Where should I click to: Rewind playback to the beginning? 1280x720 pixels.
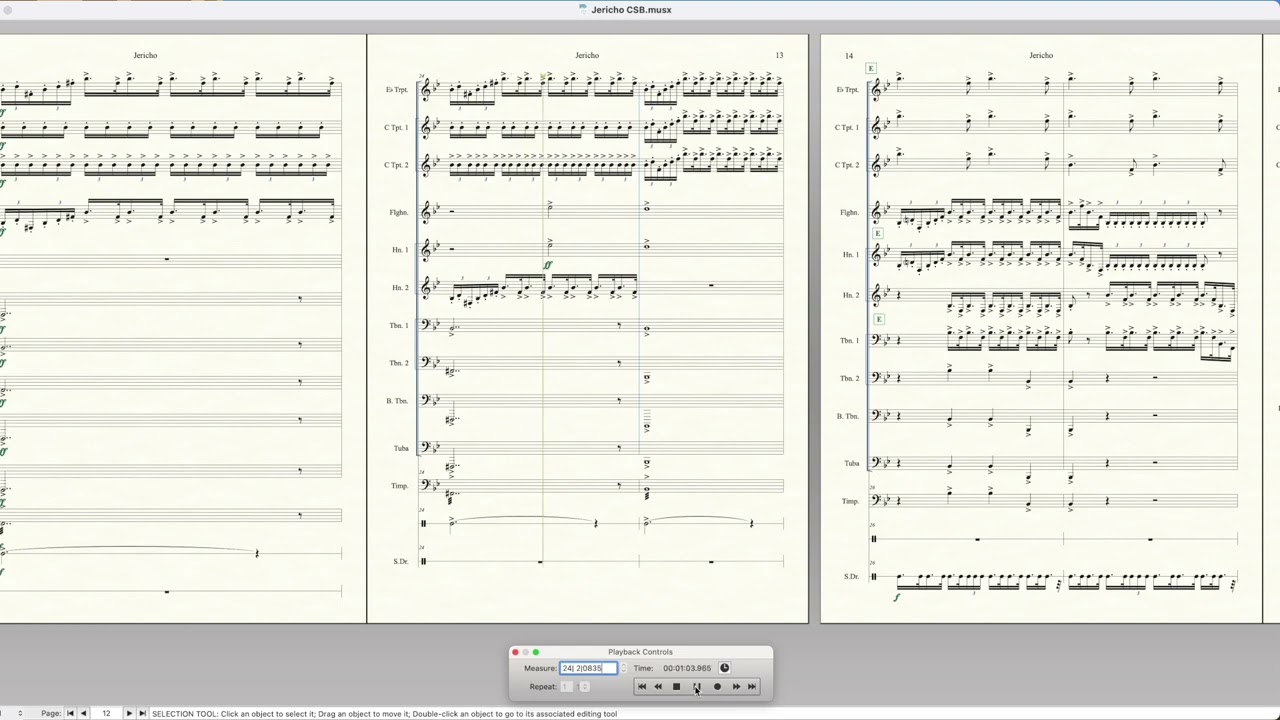point(642,687)
